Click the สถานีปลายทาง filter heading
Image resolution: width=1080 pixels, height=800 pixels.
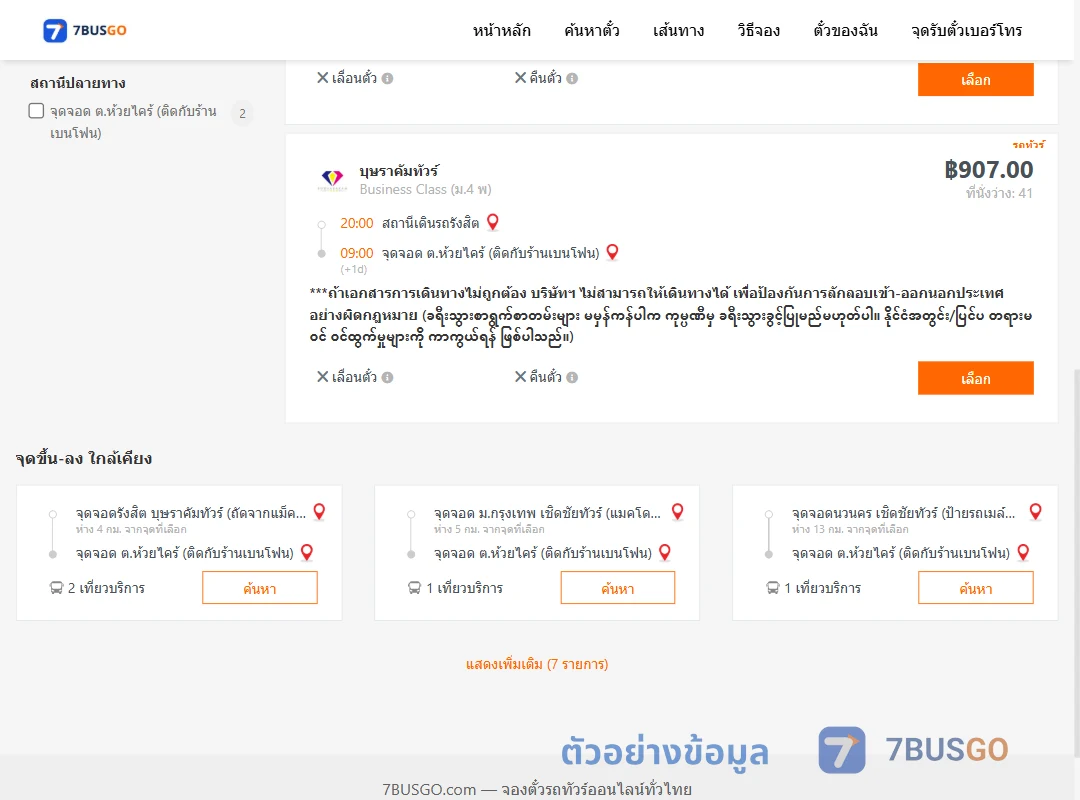click(78, 83)
